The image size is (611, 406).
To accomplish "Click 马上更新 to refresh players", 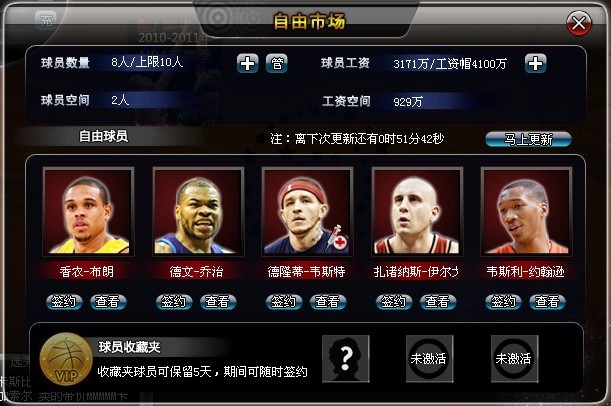I will click(x=528, y=139).
